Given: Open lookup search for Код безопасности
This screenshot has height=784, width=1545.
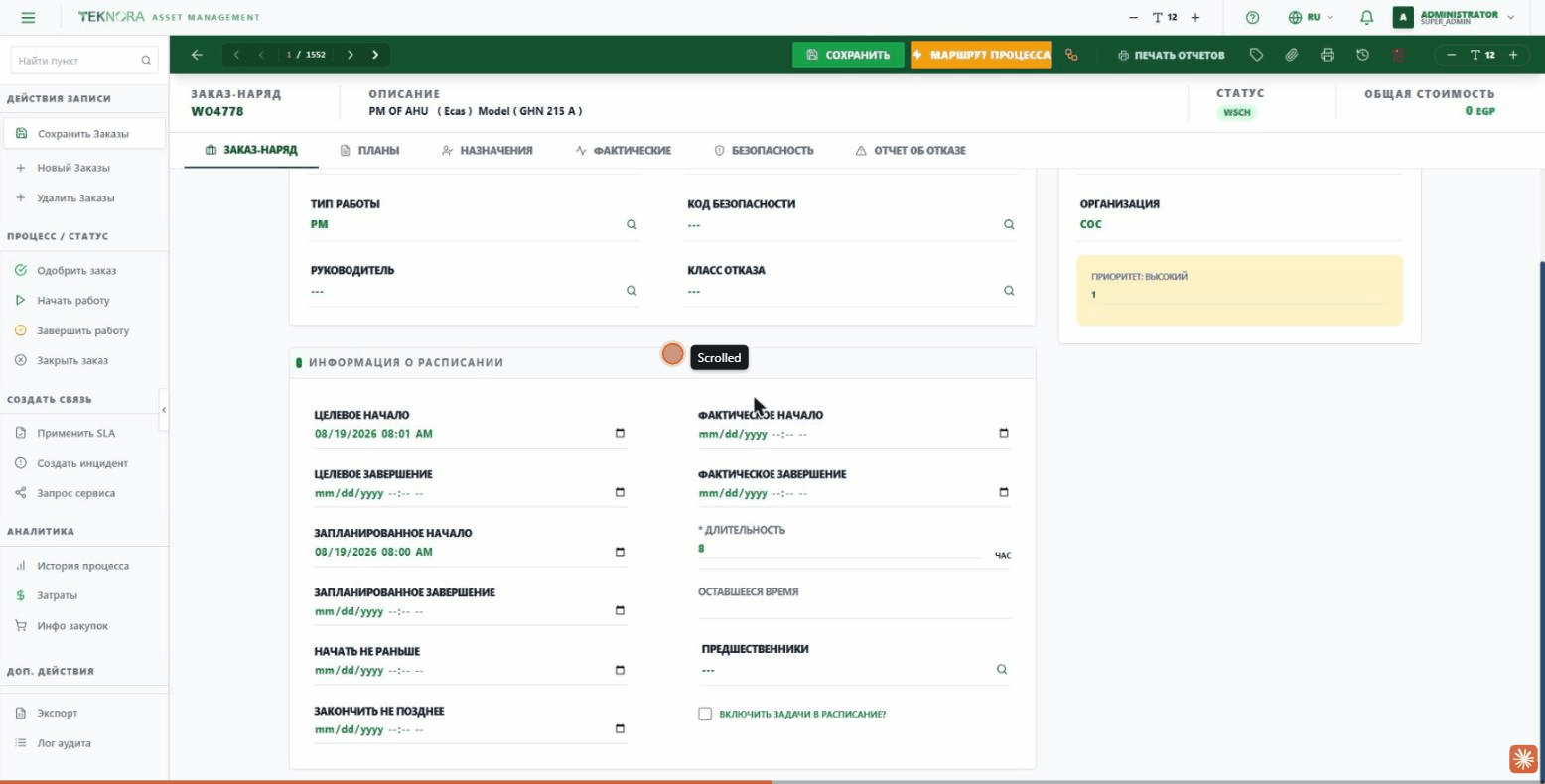Looking at the screenshot, I should click(x=1009, y=225).
